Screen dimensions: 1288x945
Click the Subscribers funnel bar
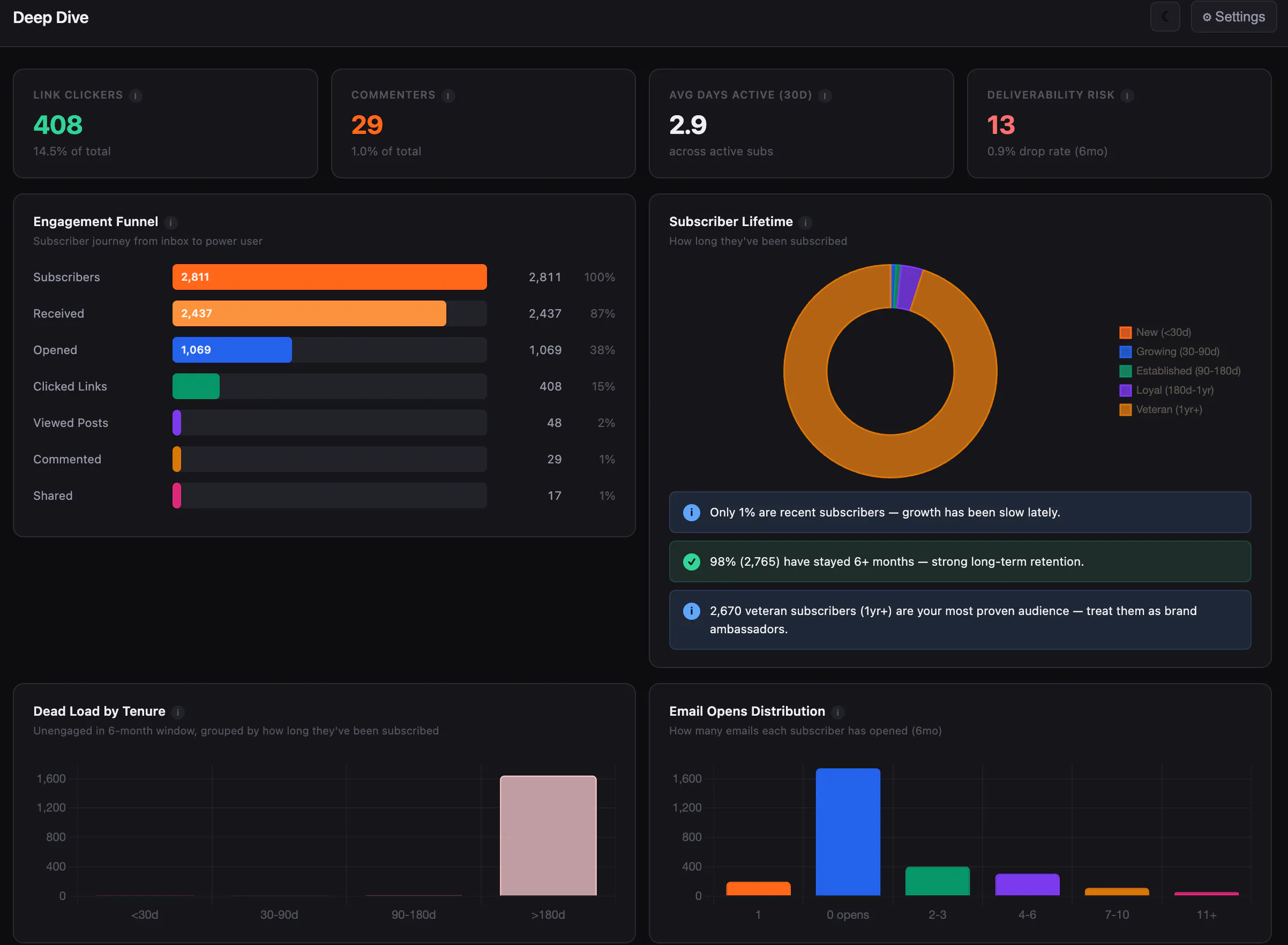(330, 277)
